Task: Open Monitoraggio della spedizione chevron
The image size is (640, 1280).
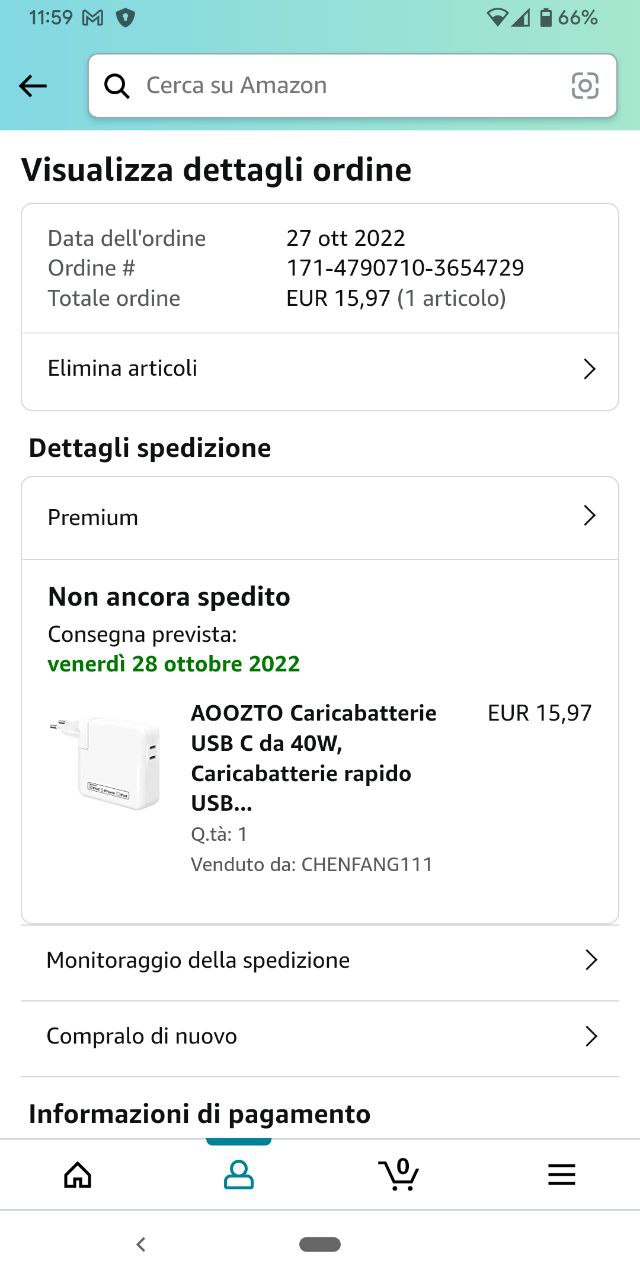Action: point(590,960)
